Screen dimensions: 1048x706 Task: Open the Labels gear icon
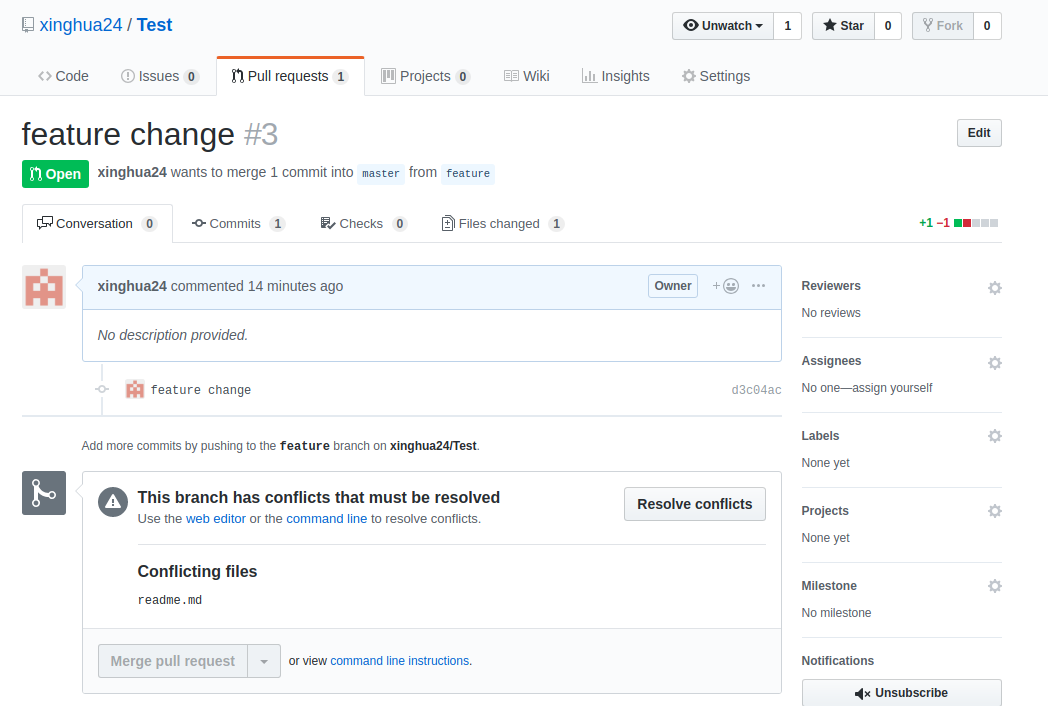pos(995,436)
